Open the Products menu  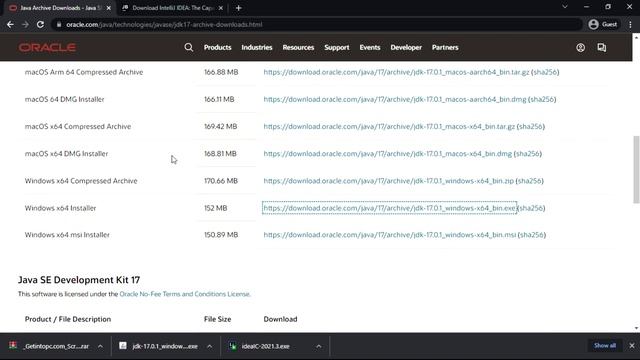(218, 47)
